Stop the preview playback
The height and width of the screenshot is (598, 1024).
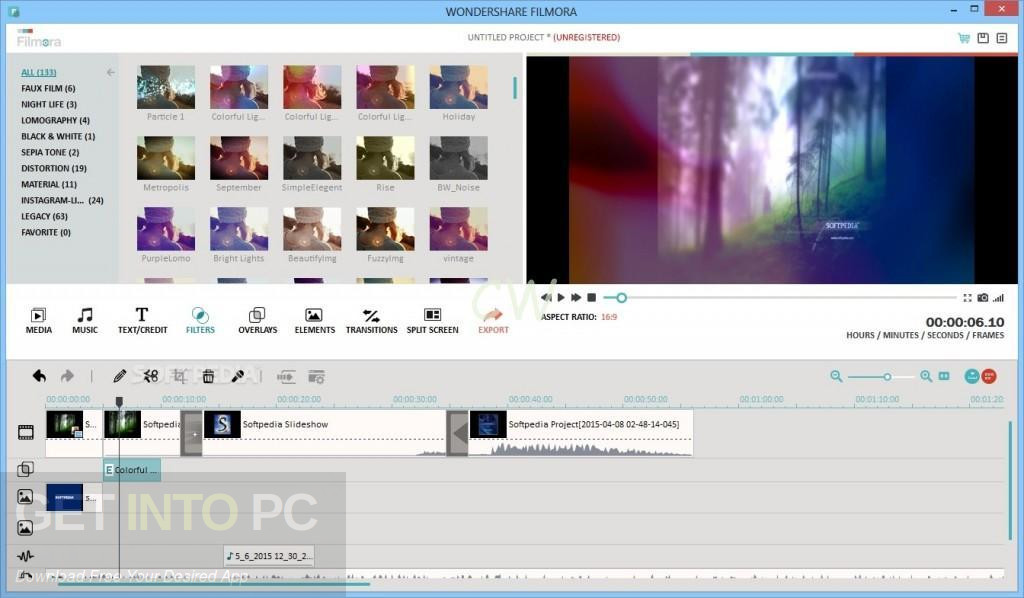(592, 298)
